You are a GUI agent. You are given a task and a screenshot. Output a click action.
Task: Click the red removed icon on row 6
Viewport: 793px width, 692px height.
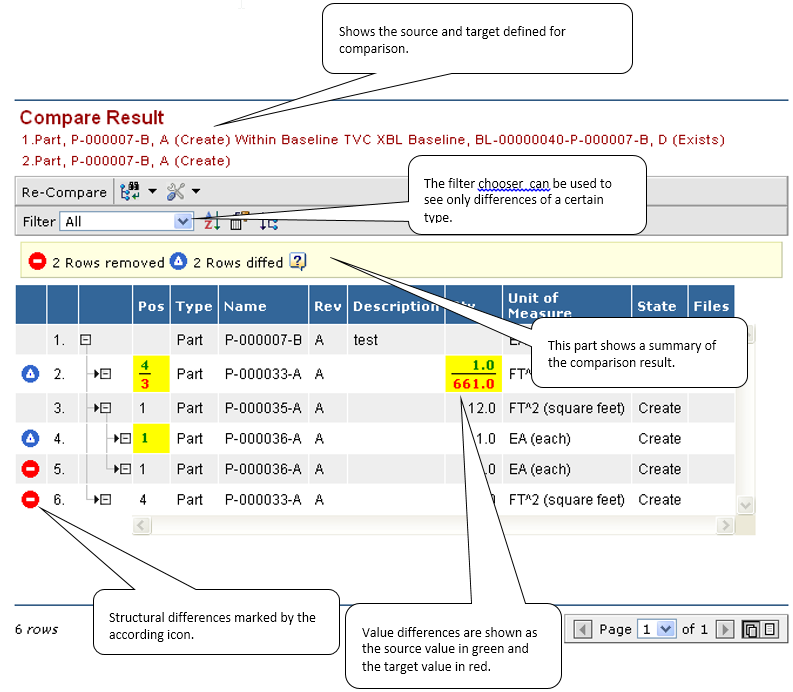pyautogui.click(x=31, y=499)
